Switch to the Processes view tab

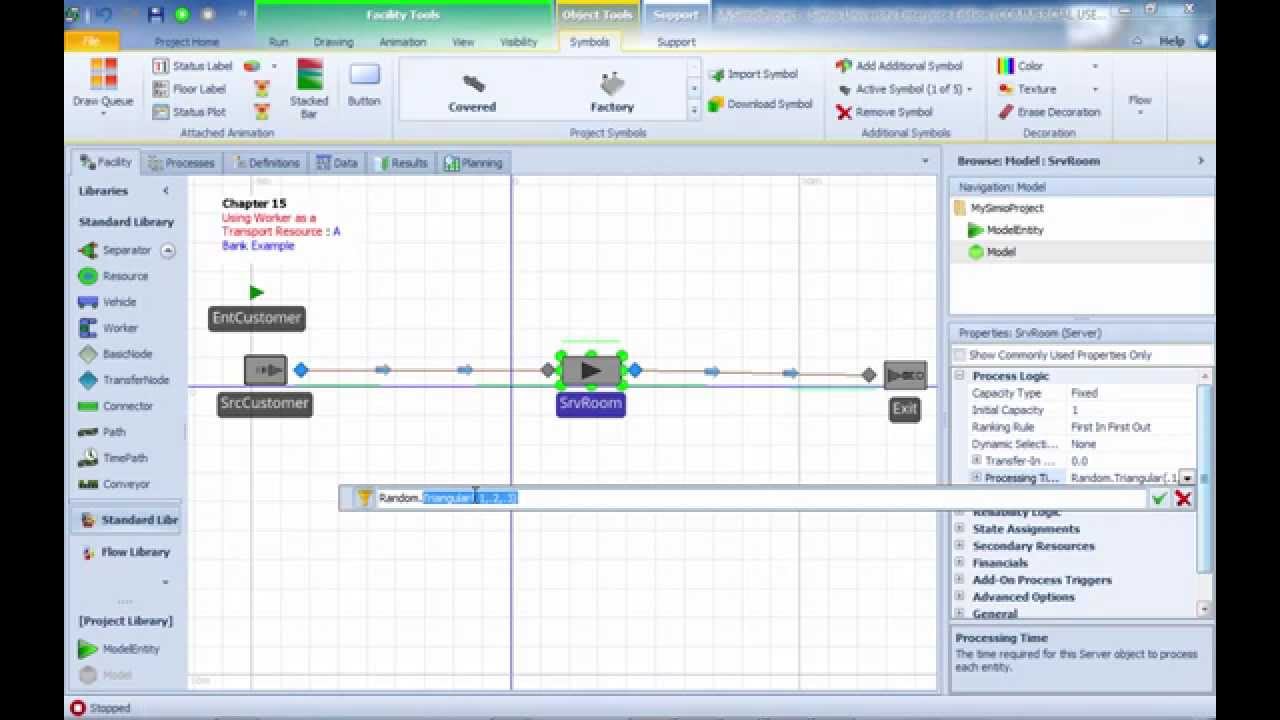[181, 162]
